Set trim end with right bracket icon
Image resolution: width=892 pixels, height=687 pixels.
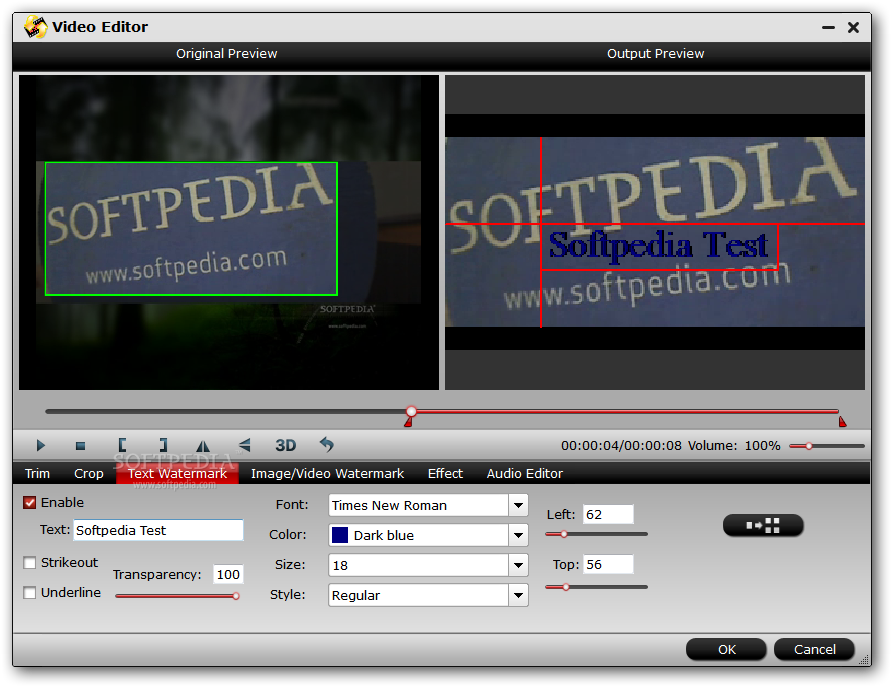[x=163, y=445]
